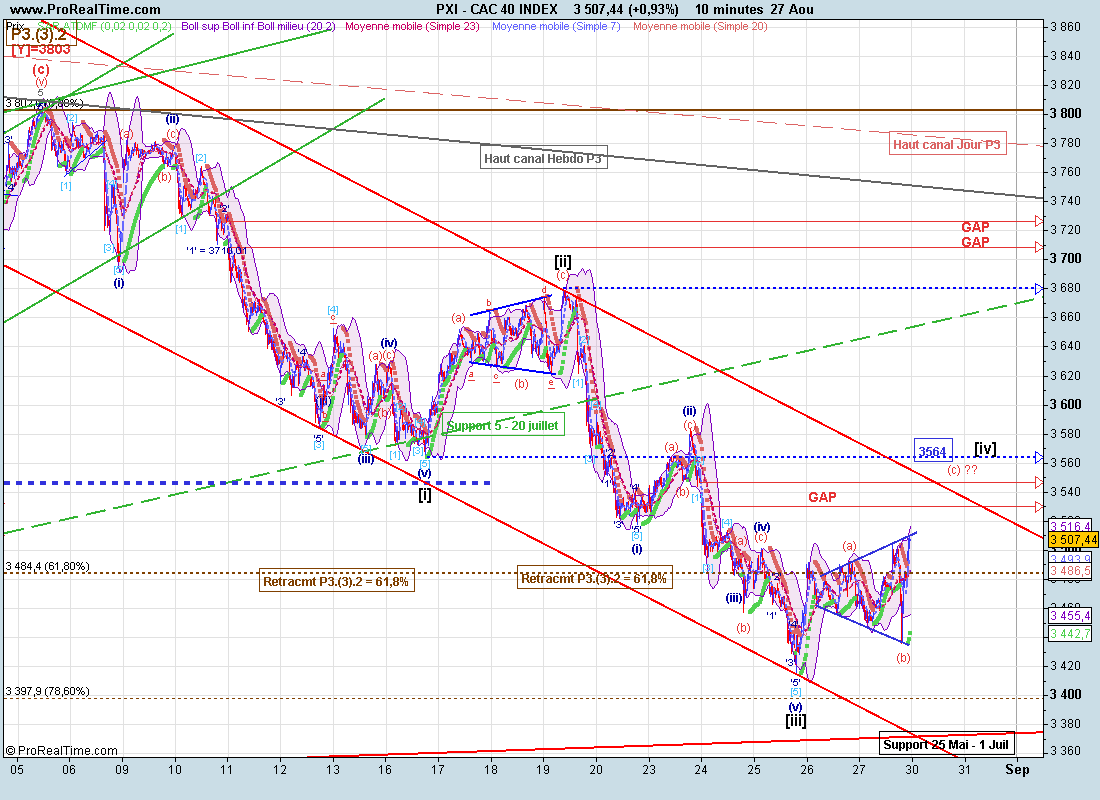This screenshot has height=800, width=1100.
Task: Select the purple 3 516,4 price tag
Action: click(1072, 525)
